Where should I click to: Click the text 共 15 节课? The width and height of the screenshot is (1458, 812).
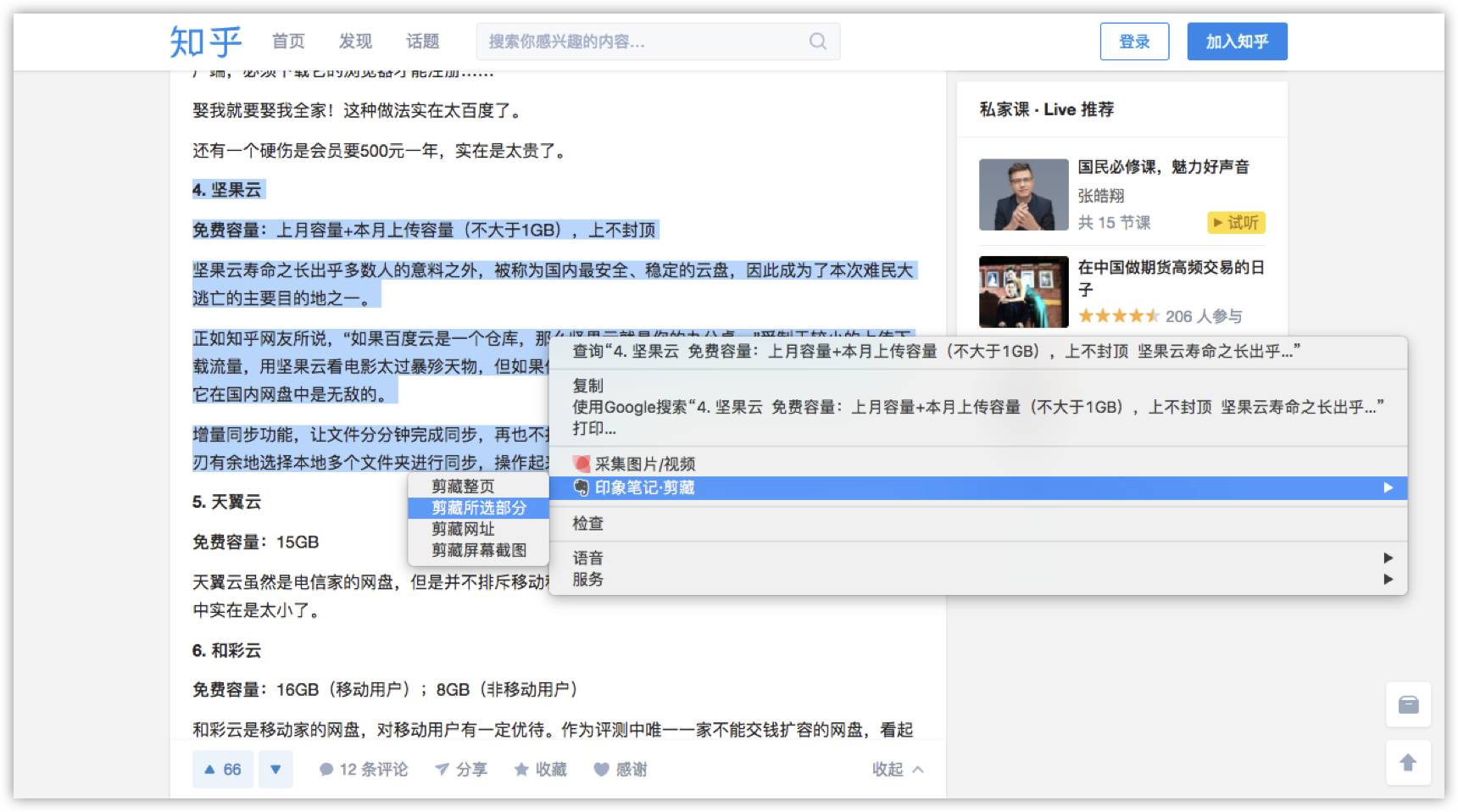[x=1114, y=222]
